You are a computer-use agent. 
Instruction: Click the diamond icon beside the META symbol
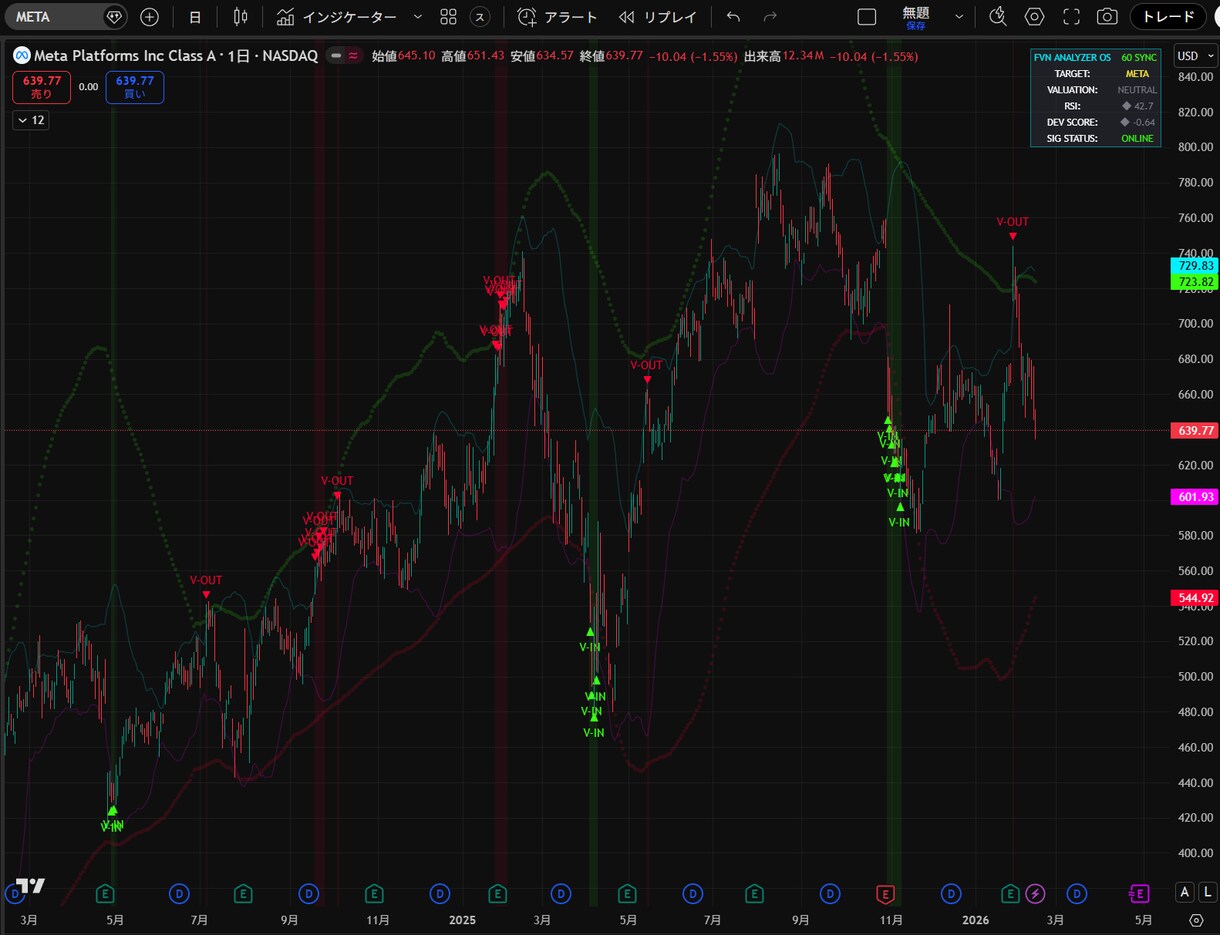pyautogui.click(x=114, y=17)
